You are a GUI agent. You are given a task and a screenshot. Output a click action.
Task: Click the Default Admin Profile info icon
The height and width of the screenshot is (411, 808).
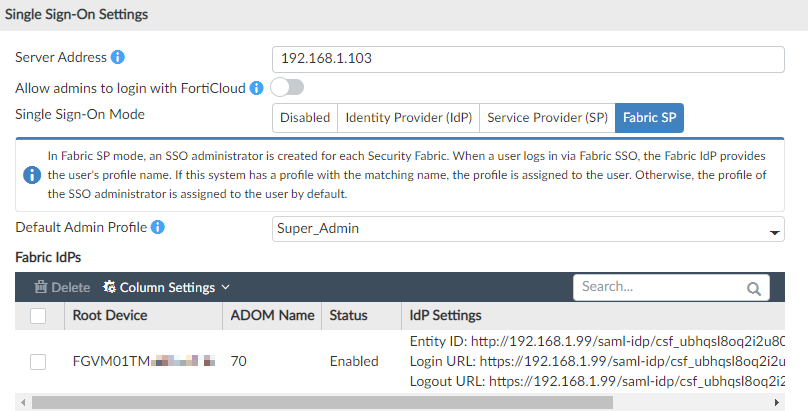tap(158, 228)
